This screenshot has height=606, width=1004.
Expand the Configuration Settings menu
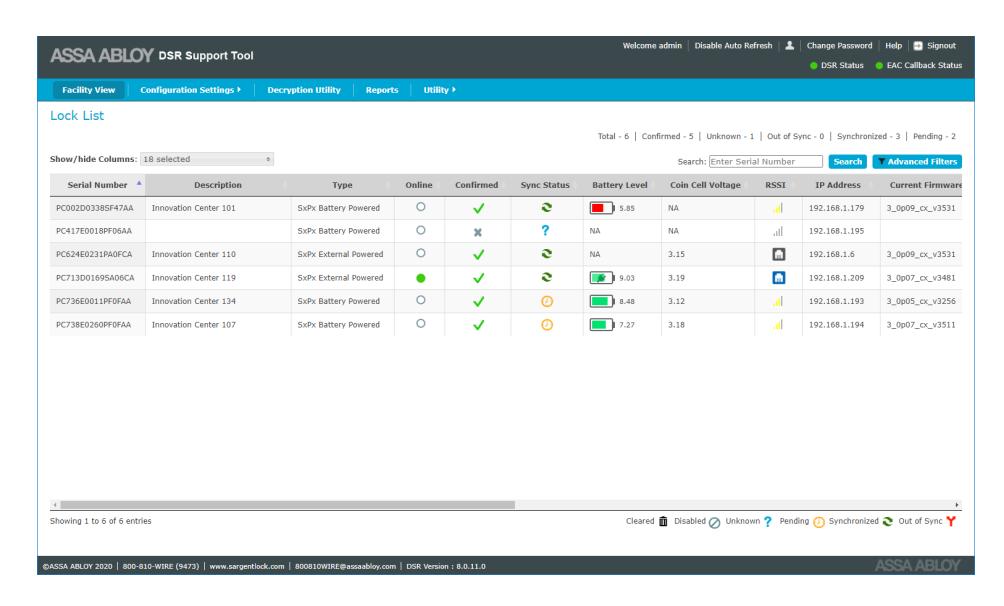[x=190, y=90]
